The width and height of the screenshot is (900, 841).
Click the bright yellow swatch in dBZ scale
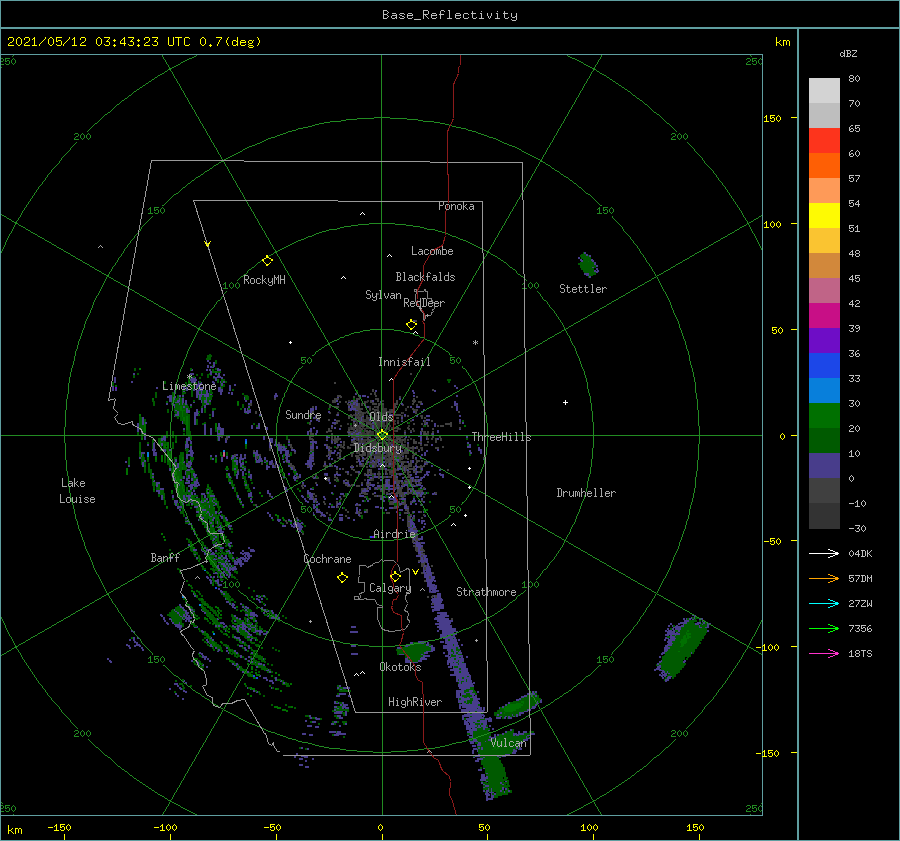tap(824, 215)
